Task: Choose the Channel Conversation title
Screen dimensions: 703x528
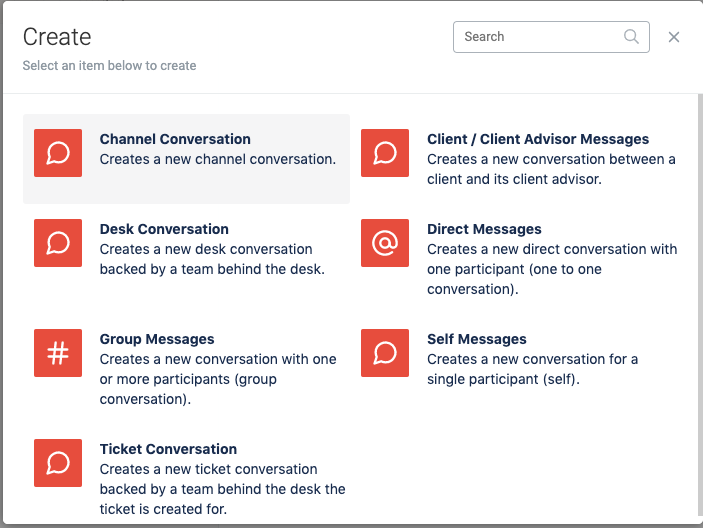Action: (x=175, y=139)
